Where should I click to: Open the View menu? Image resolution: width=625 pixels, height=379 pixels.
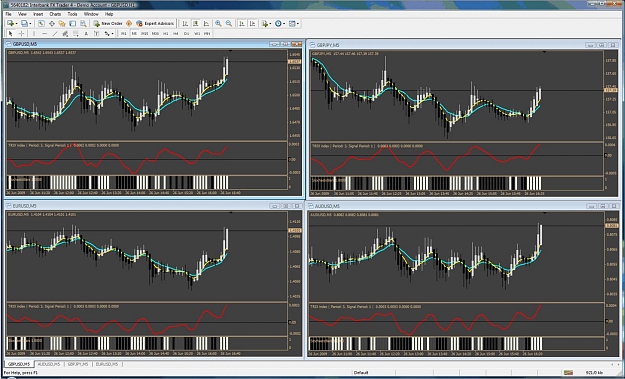pyautogui.click(x=22, y=14)
